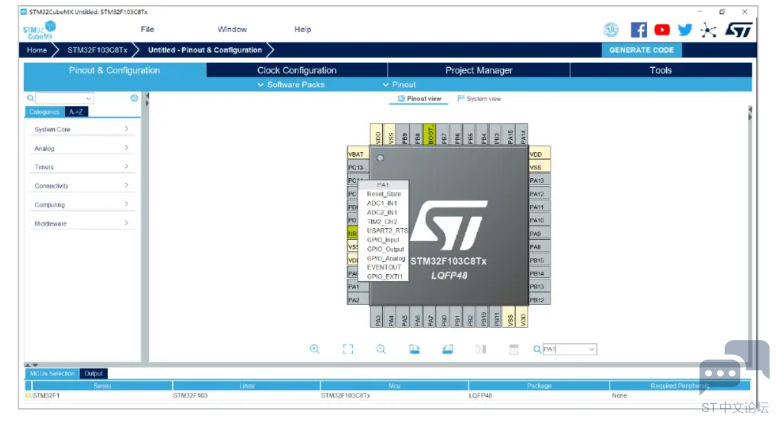The width and height of the screenshot is (778, 423).
Task: Click the ST community network icon
Action: pyautogui.click(x=709, y=30)
